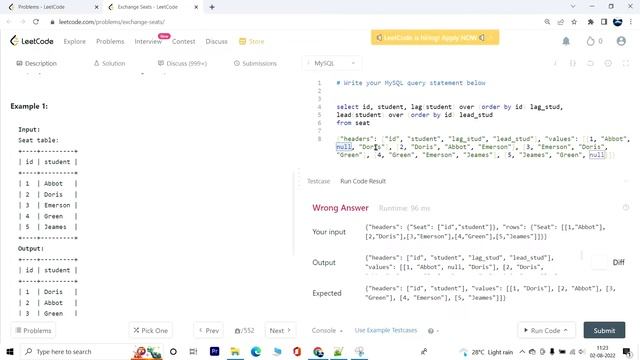The width and height of the screenshot is (640, 360).
Task: Click the braces format code icon
Action: pos(573,63)
